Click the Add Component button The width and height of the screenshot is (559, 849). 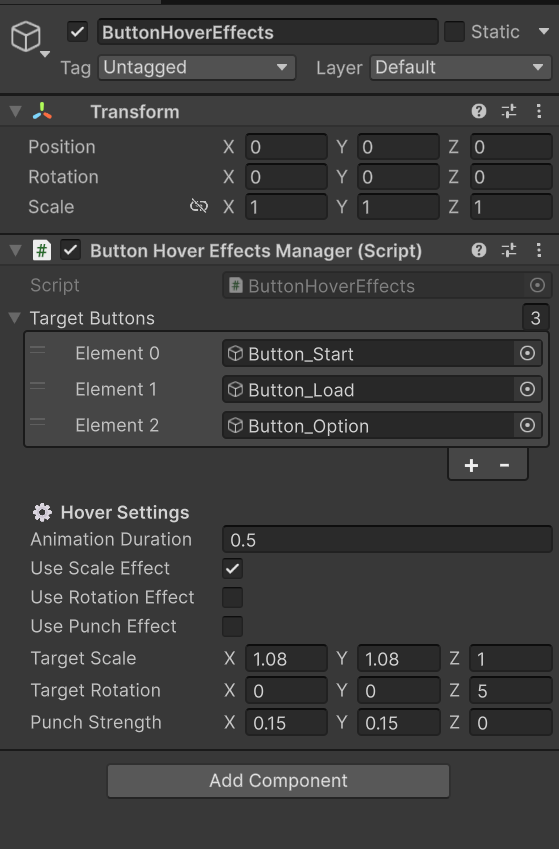pyautogui.click(x=278, y=781)
